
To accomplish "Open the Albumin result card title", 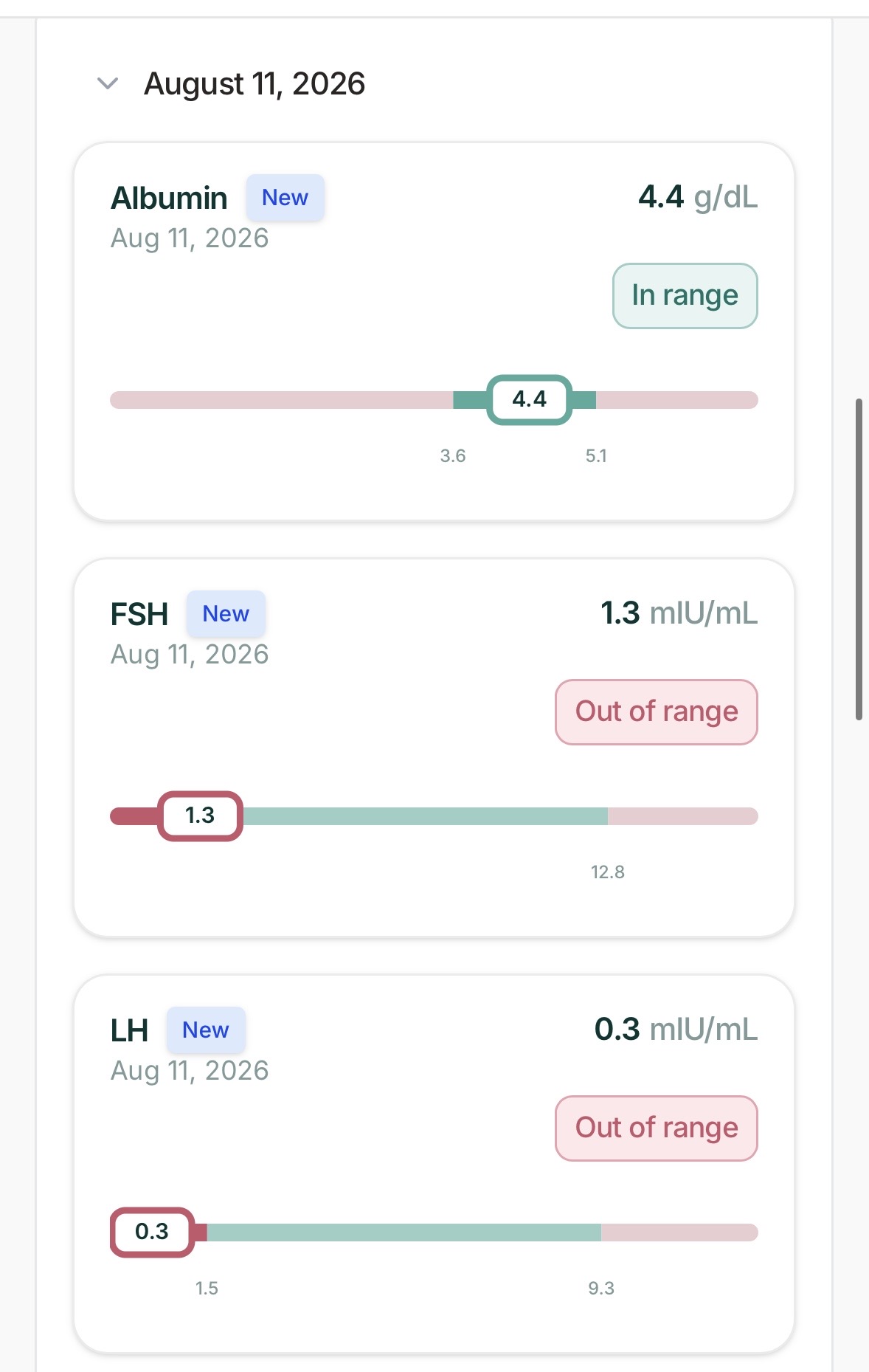I will [x=169, y=198].
